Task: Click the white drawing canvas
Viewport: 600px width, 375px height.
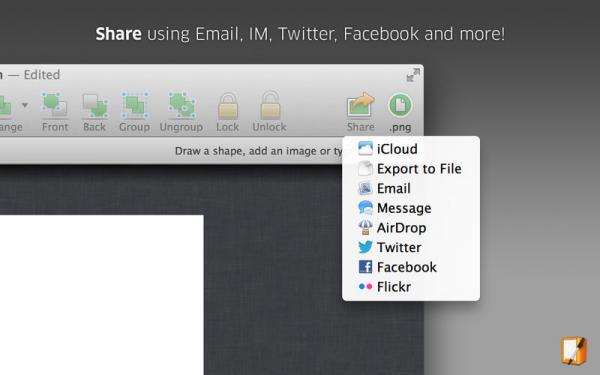Action: [101, 295]
